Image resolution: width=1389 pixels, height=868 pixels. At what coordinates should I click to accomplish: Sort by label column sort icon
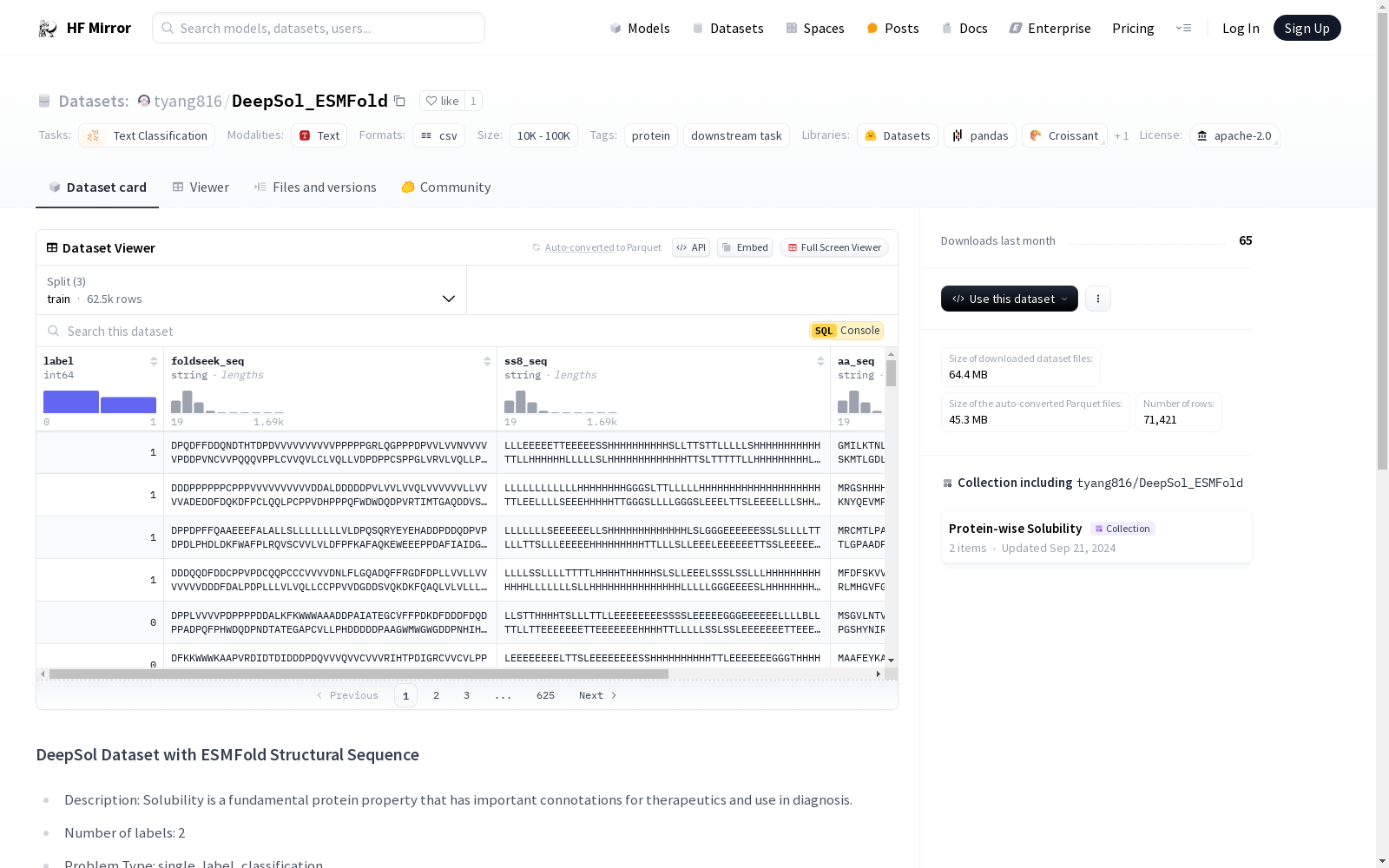click(154, 361)
